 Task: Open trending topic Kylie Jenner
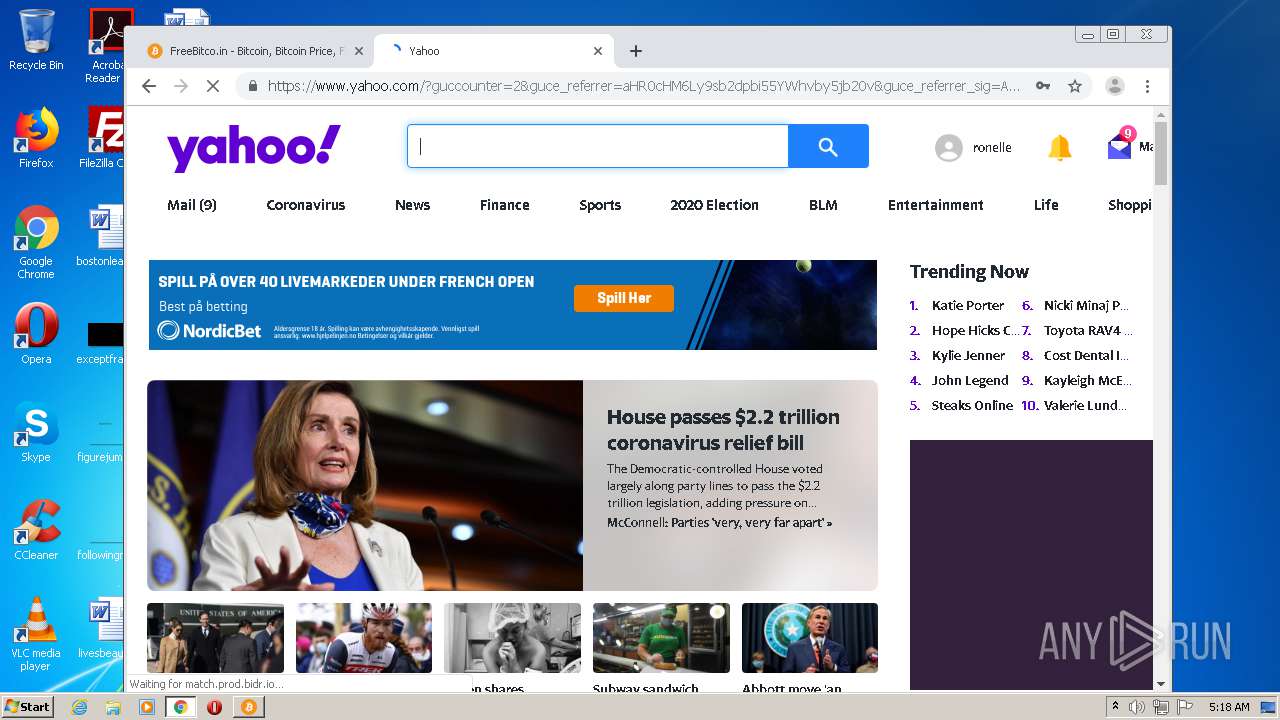(x=969, y=356)
